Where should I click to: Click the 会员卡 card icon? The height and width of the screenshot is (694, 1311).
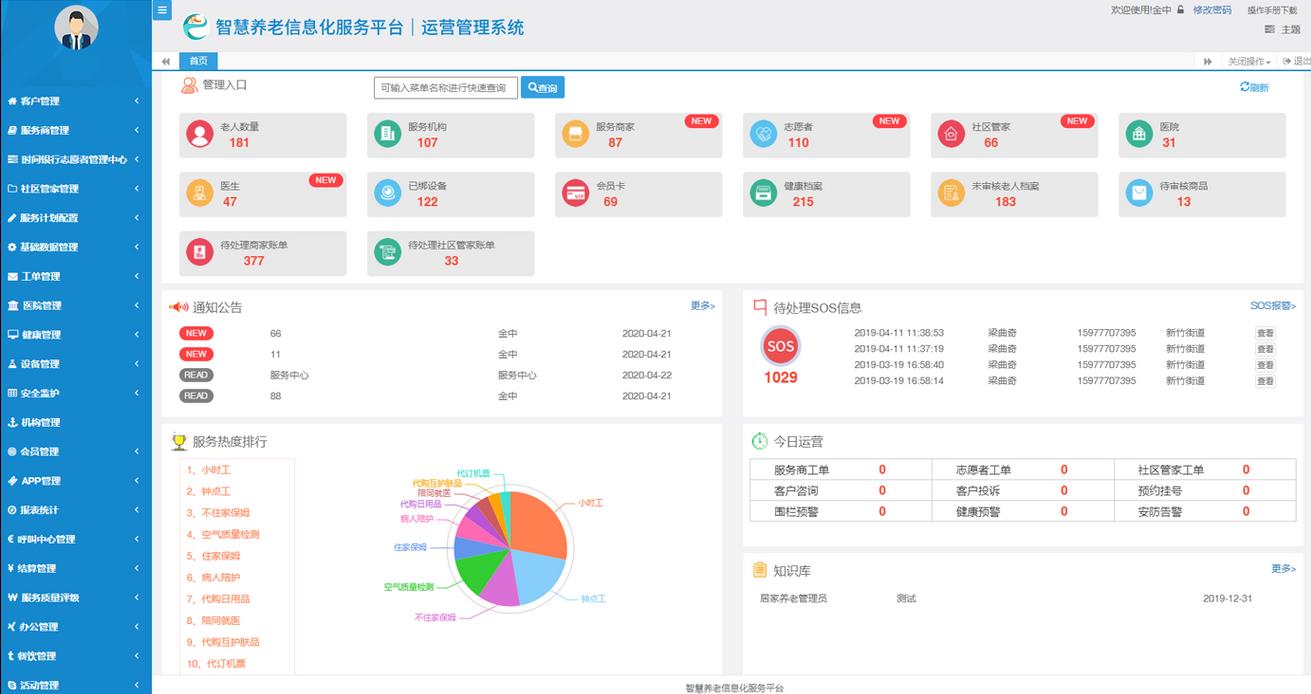(576, 194)
